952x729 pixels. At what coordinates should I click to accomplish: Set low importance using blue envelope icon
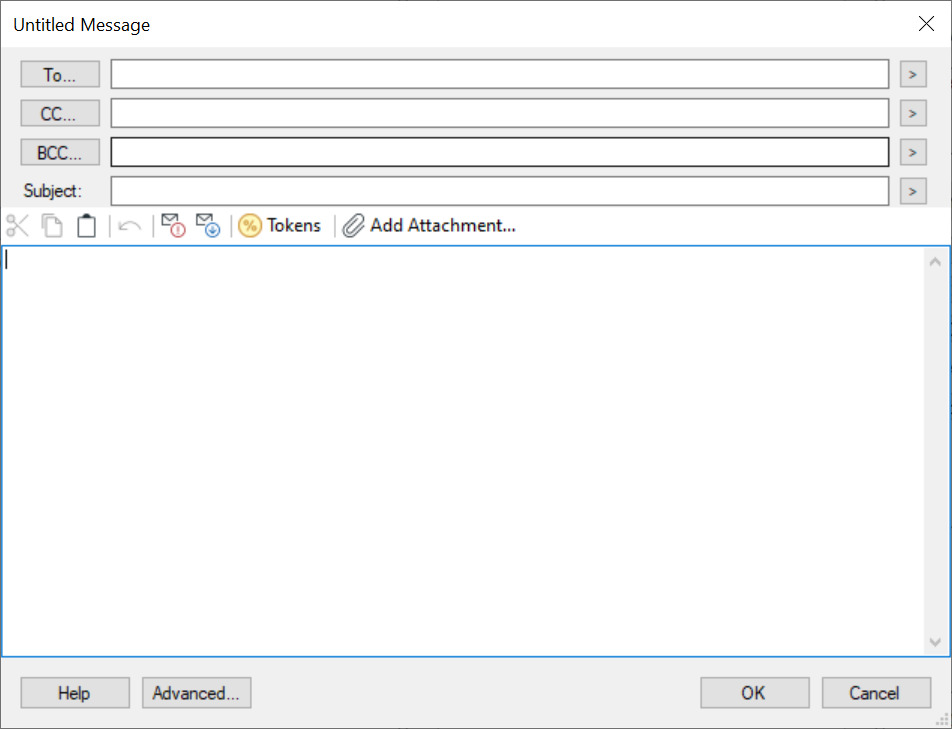coord(207,226)
